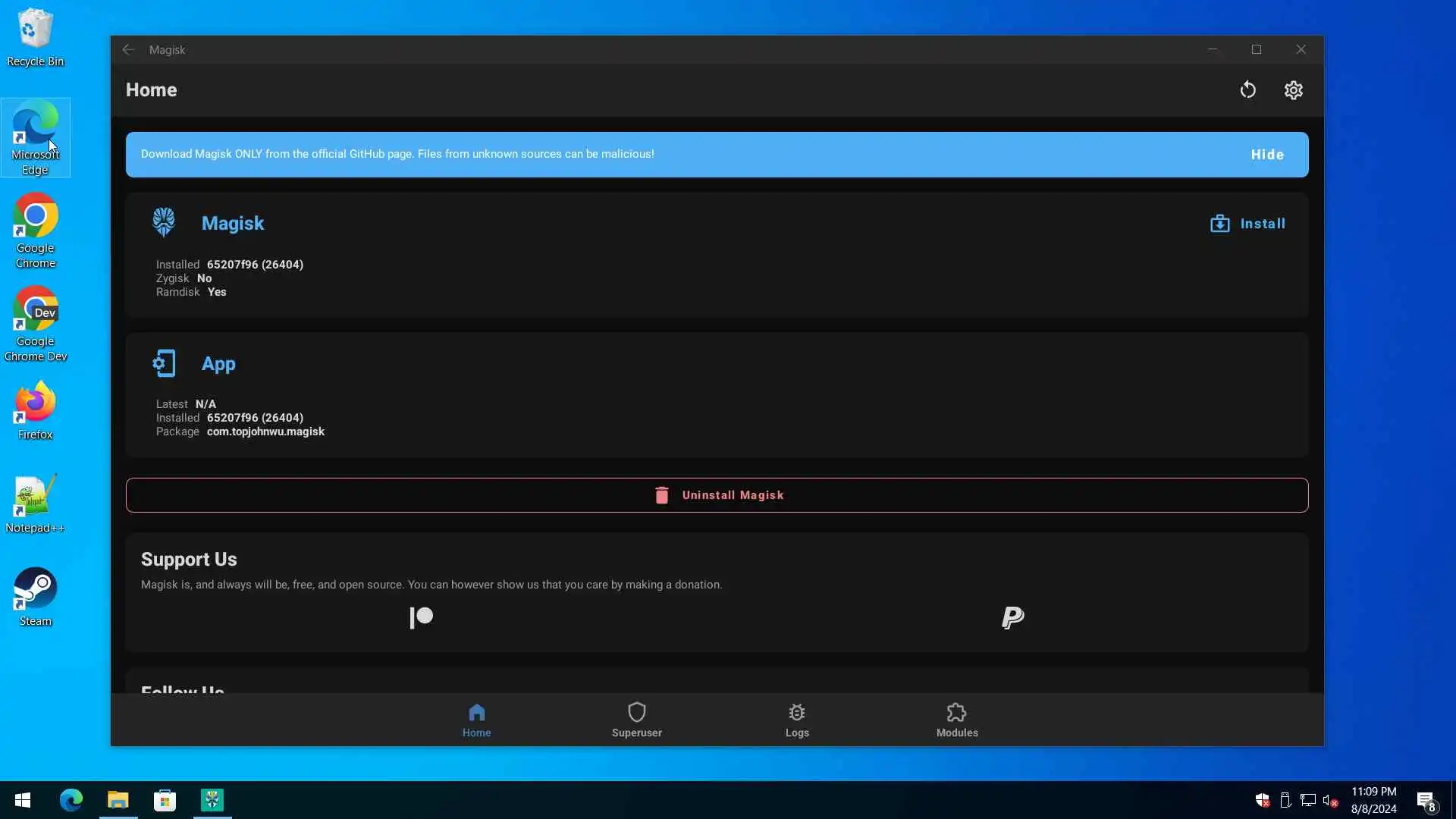Open Magisk app from the taskbar
The image size is (1456, 819).
(212, 800)
